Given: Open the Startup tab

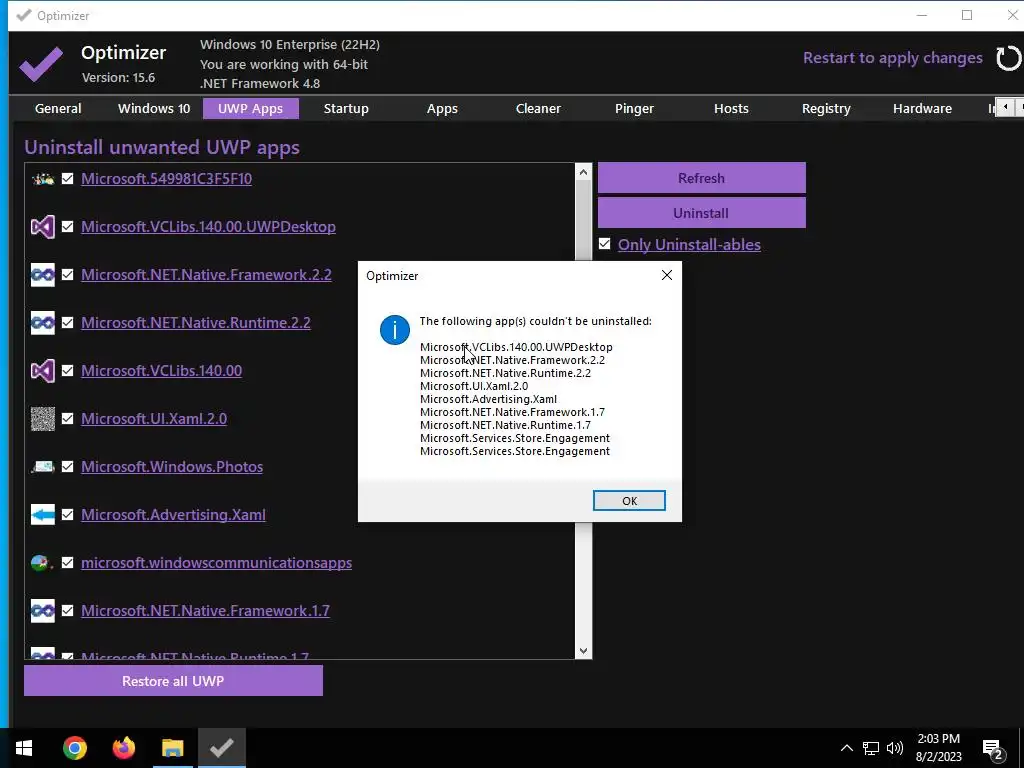Looking at the screenshot, I should tap(346, 108).
